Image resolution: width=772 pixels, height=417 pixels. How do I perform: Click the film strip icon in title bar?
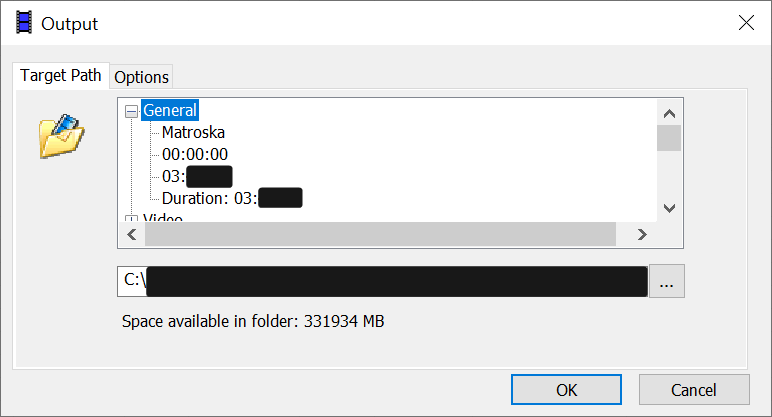tap(24, 22)
